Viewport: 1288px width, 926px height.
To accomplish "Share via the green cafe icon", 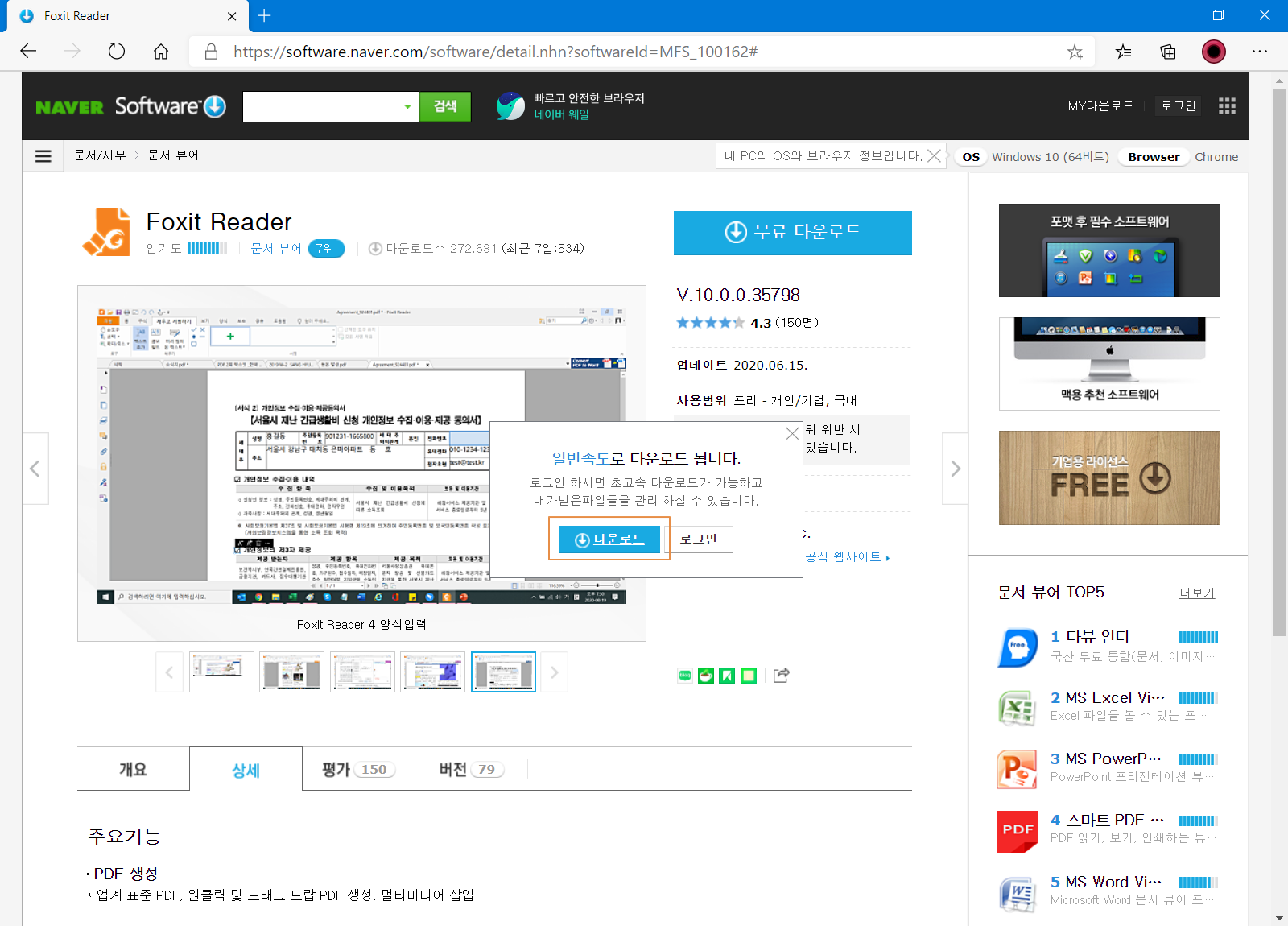I will coord(706,676).
